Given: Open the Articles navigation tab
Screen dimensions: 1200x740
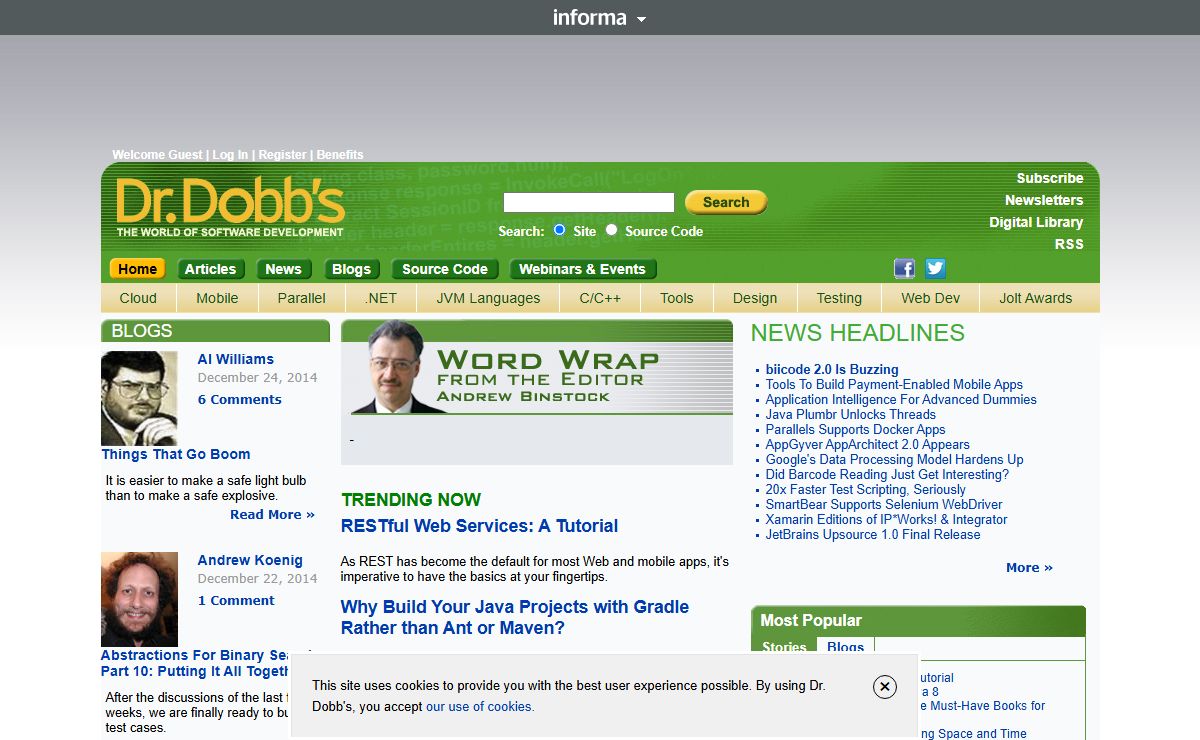Looking at the screenshot, I should click(210, 269).
